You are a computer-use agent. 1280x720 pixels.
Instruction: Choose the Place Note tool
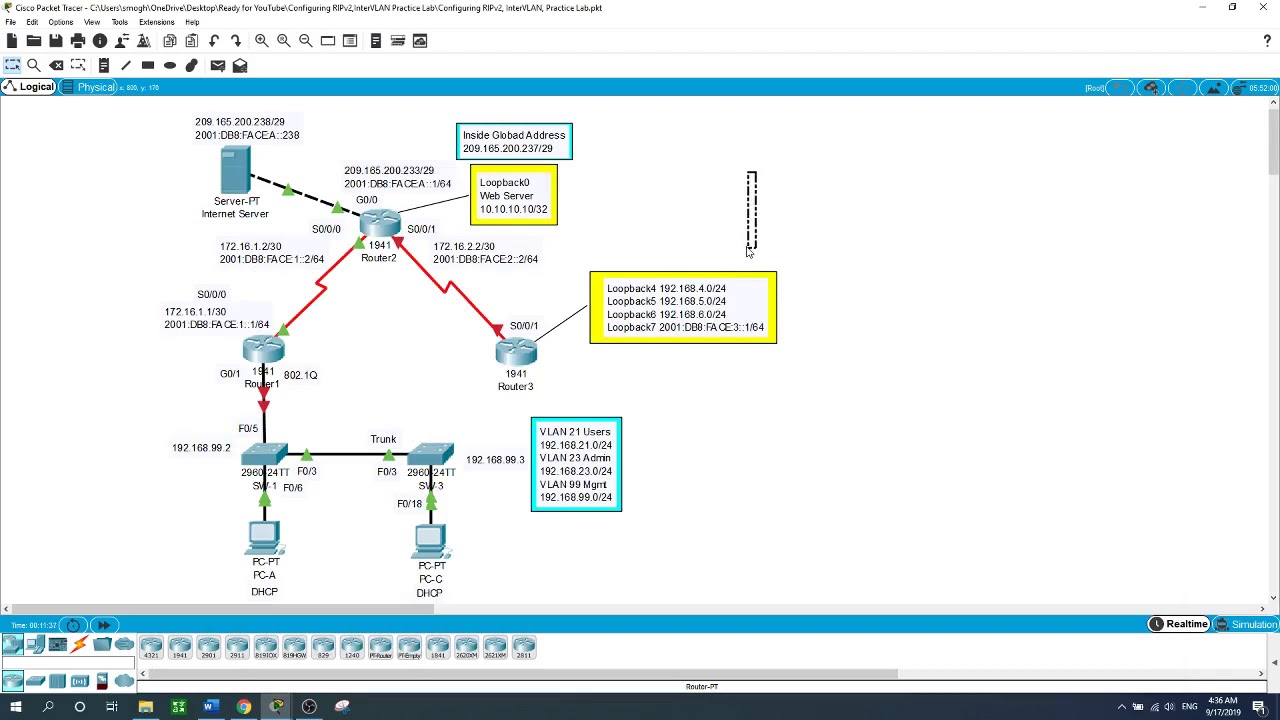pos(103,65)
